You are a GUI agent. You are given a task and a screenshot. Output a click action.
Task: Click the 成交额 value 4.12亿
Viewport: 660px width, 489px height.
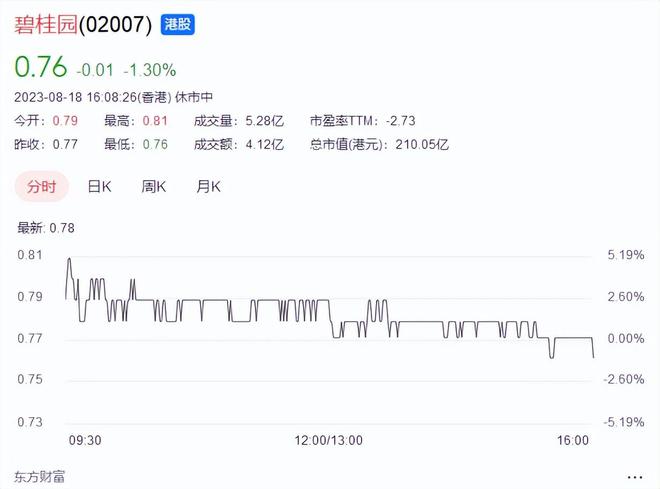[264, 144]
